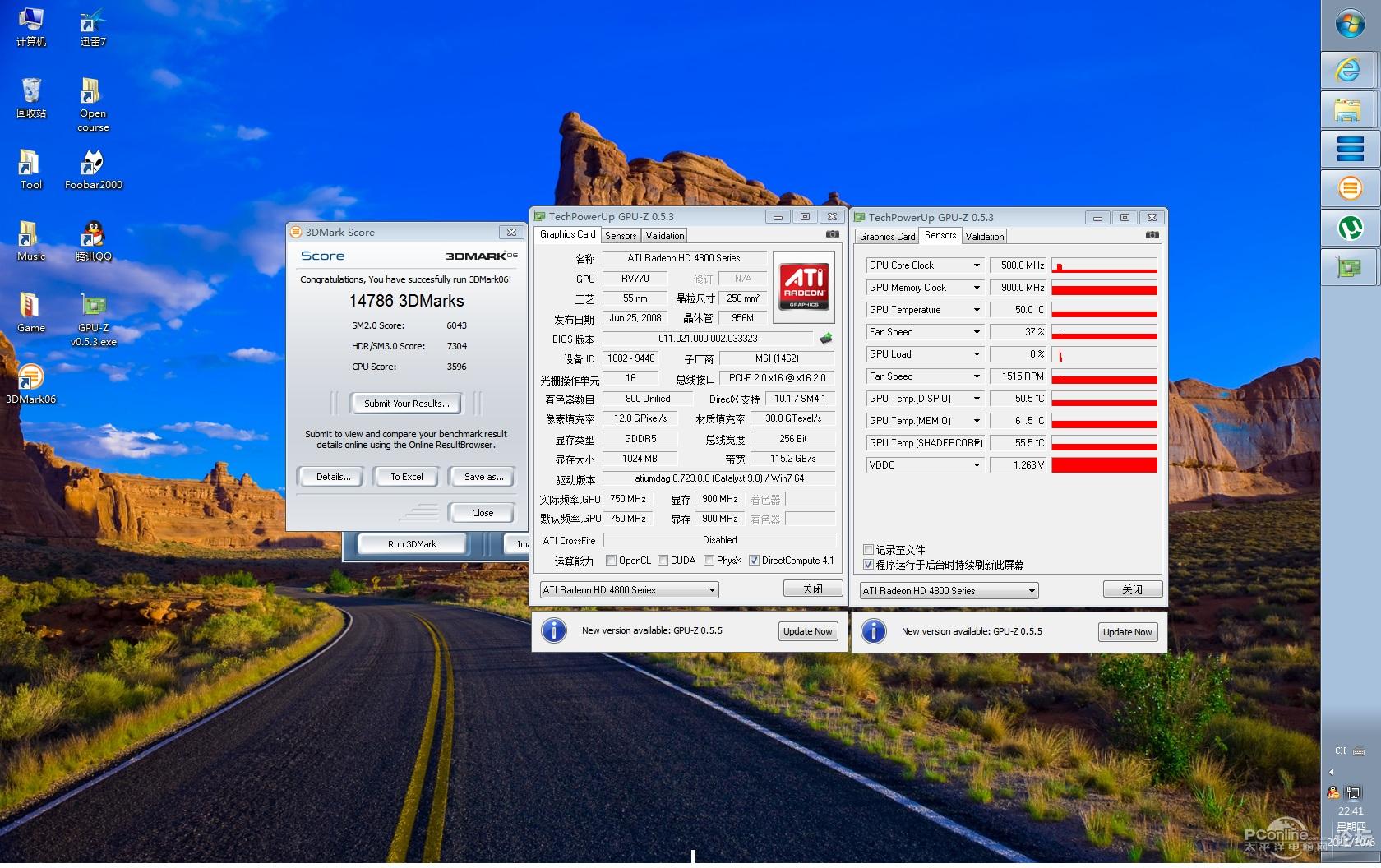This screenshot has width=1381, height=868.
Task: Click screenshot camera icon in Graphics Card window
Action: (x=833, y=234)
